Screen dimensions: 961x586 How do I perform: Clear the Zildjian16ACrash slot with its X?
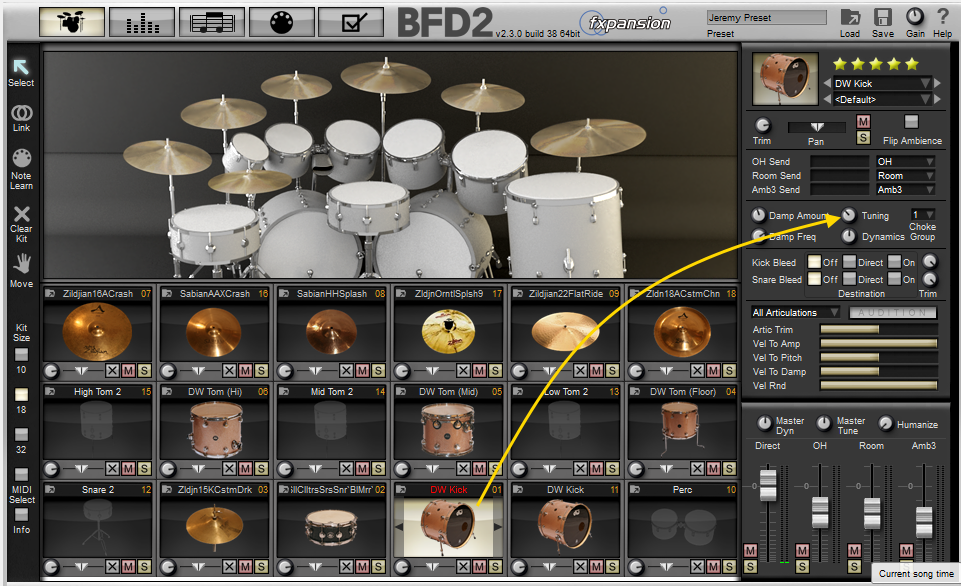(x=112, y=370)
